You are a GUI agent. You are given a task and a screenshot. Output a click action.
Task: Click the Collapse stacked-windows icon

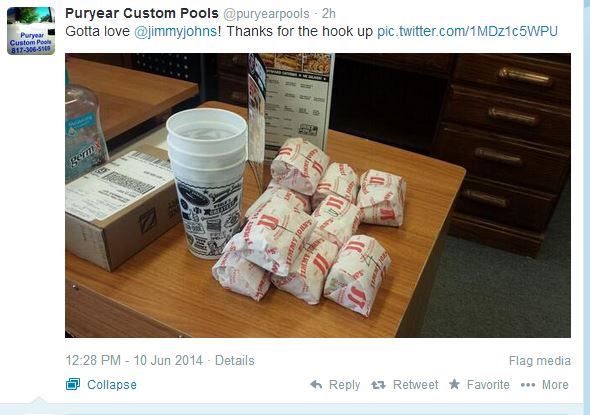coord(73,384)
